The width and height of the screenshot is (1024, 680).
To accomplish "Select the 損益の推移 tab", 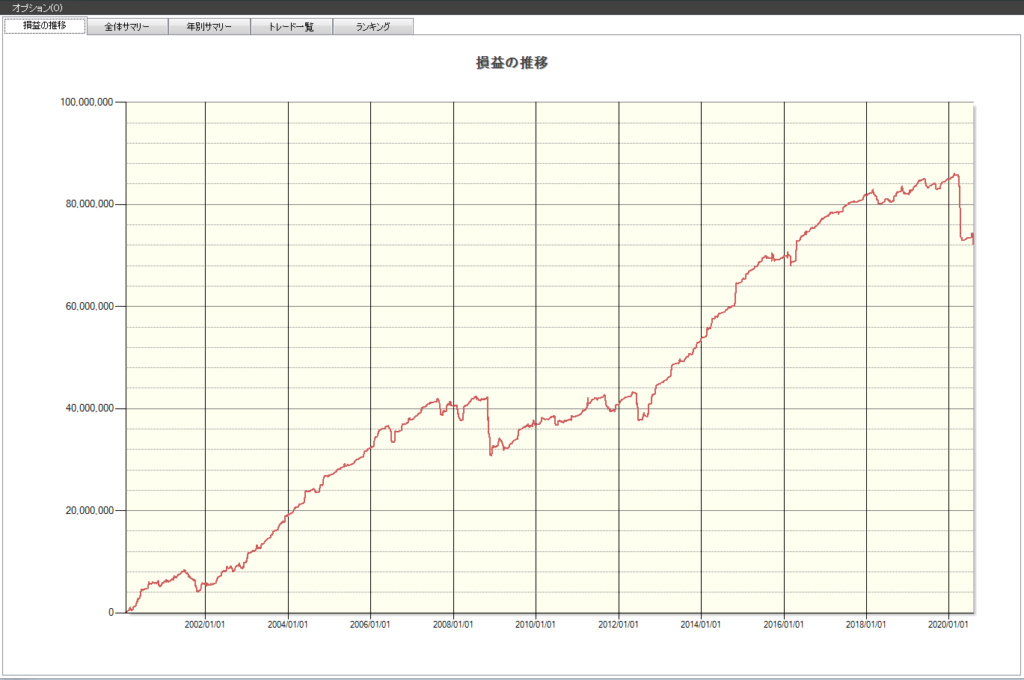I will (44, 26).
